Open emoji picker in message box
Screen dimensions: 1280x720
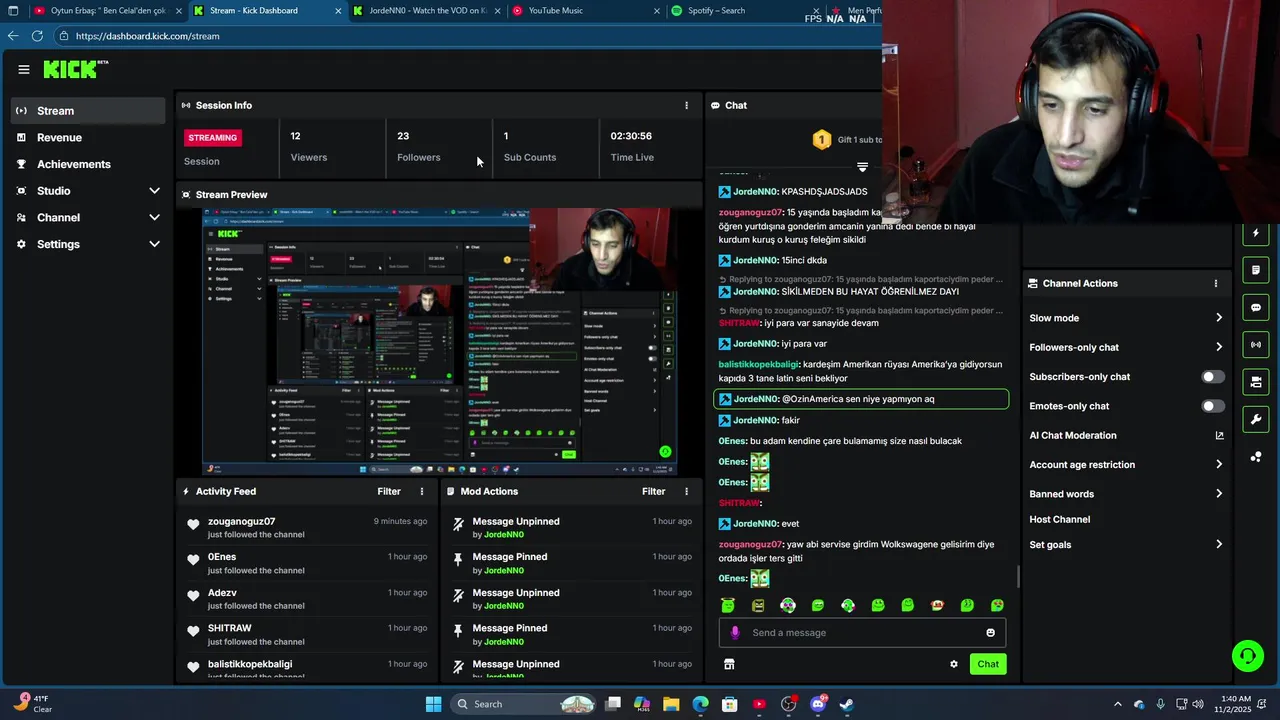click(991, 632)
